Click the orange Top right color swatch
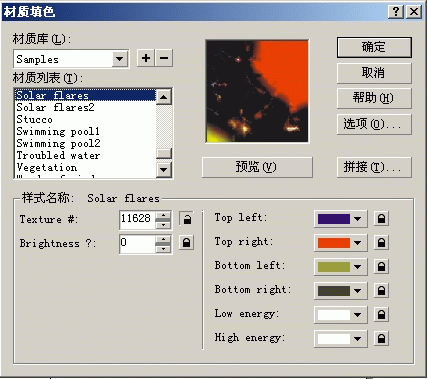The image size is (428, 379). 334,243
